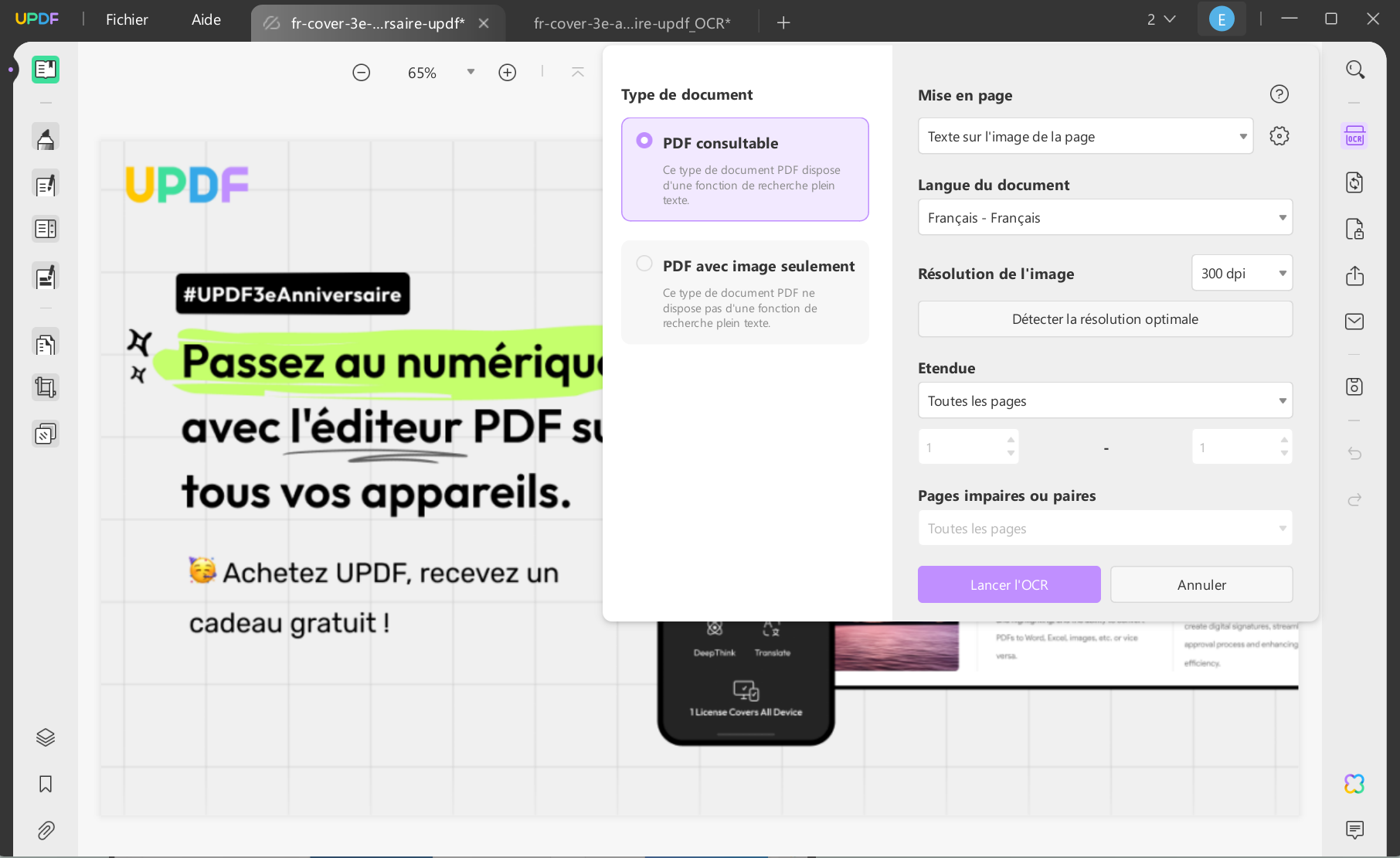The image size is (1400, 858).
Task: Click the account avatar E
Action: 1222,19
